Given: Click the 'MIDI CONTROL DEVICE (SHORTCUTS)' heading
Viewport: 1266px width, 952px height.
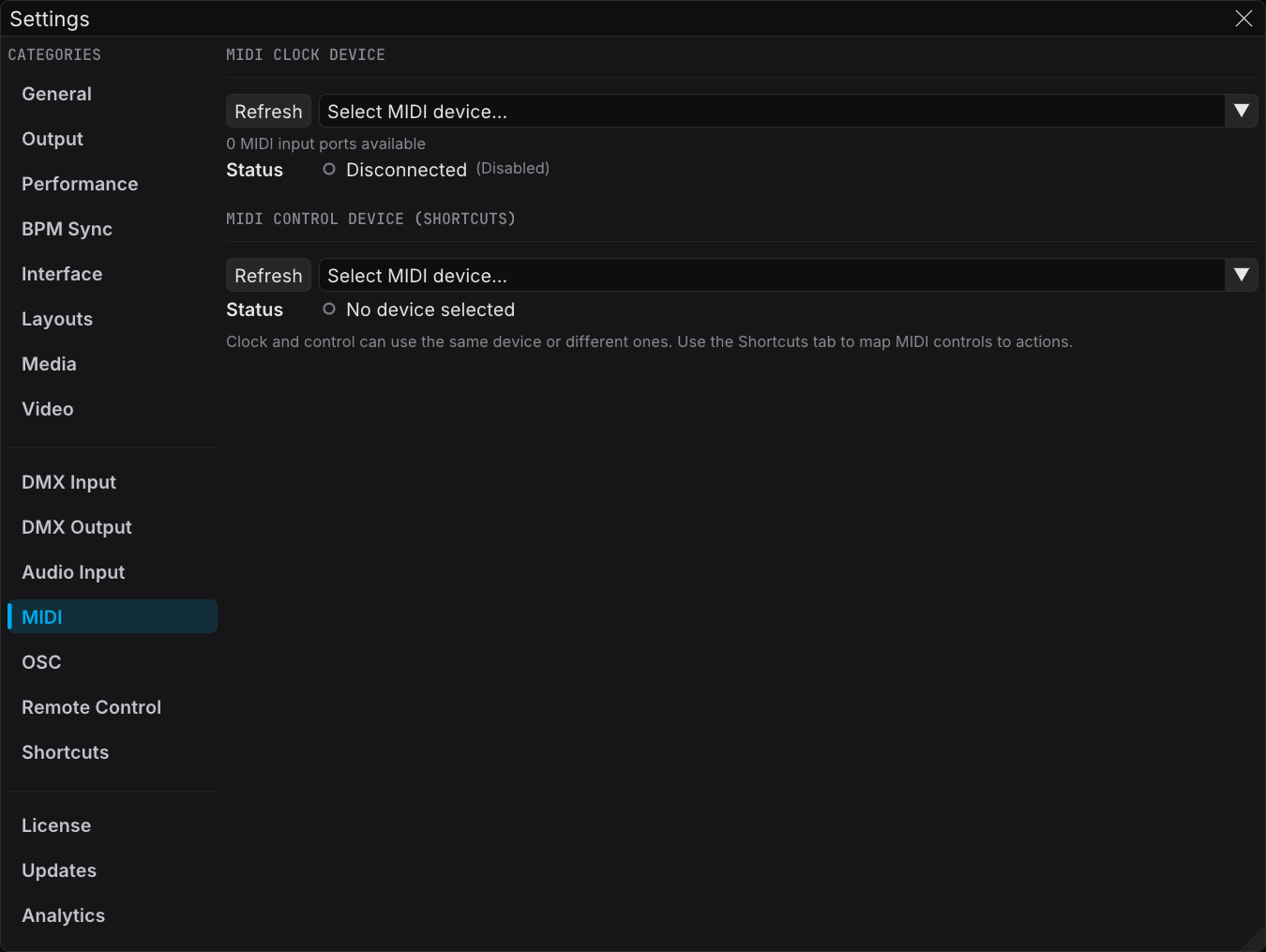Looking at the screenshot, I should pos(371,219).
